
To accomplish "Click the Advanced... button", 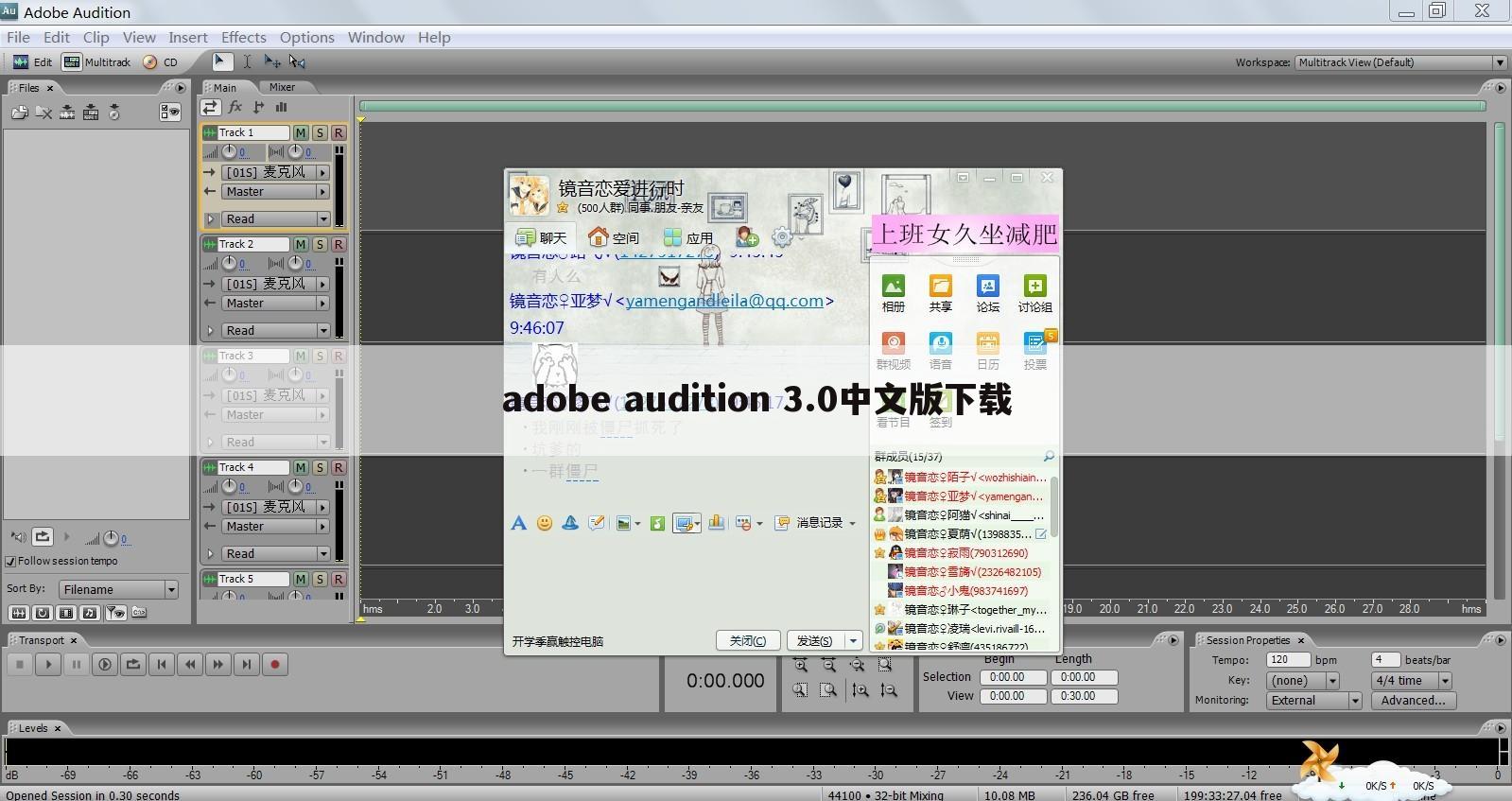I will click(1413, 700).
